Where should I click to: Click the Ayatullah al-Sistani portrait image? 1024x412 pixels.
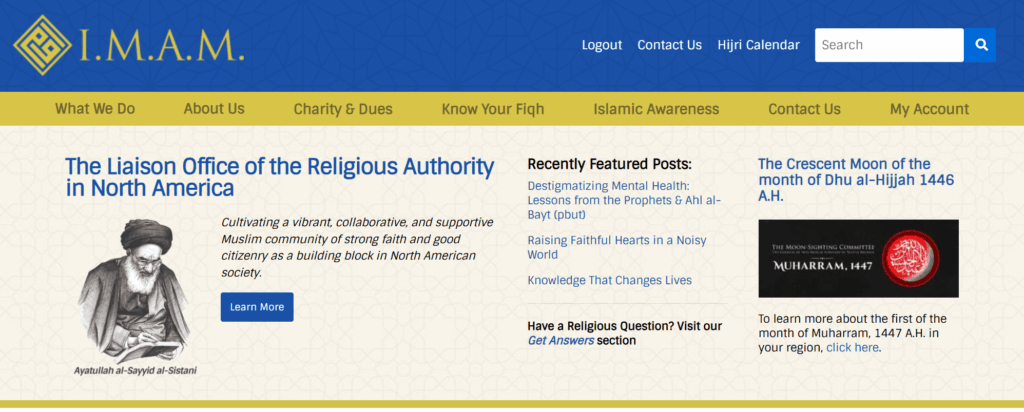135,291
